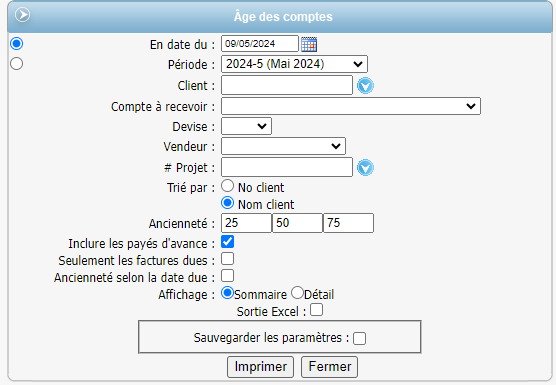Choose sort by 'No client'
The height and width of the screenshot is (385, 556).
[227, 186]
